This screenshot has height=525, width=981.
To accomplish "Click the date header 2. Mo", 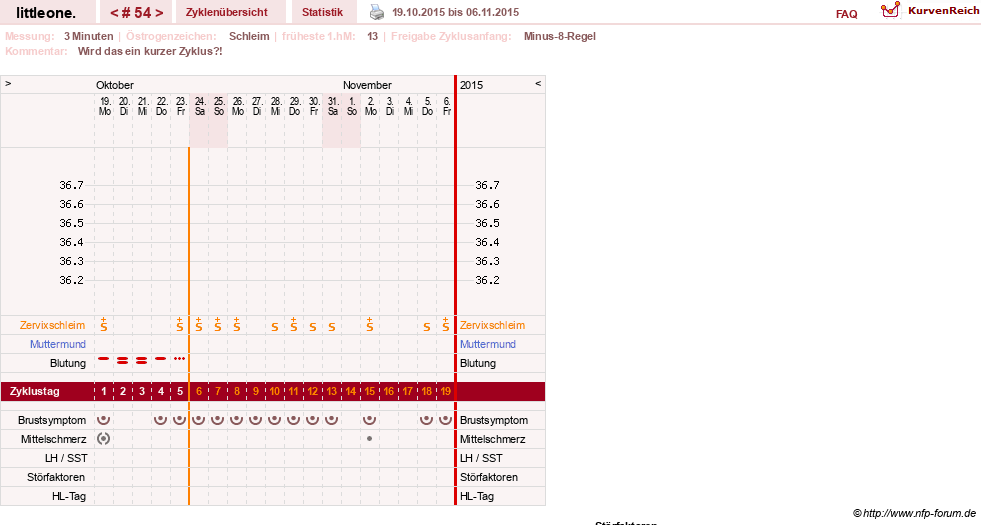I will tap(370, 106).
